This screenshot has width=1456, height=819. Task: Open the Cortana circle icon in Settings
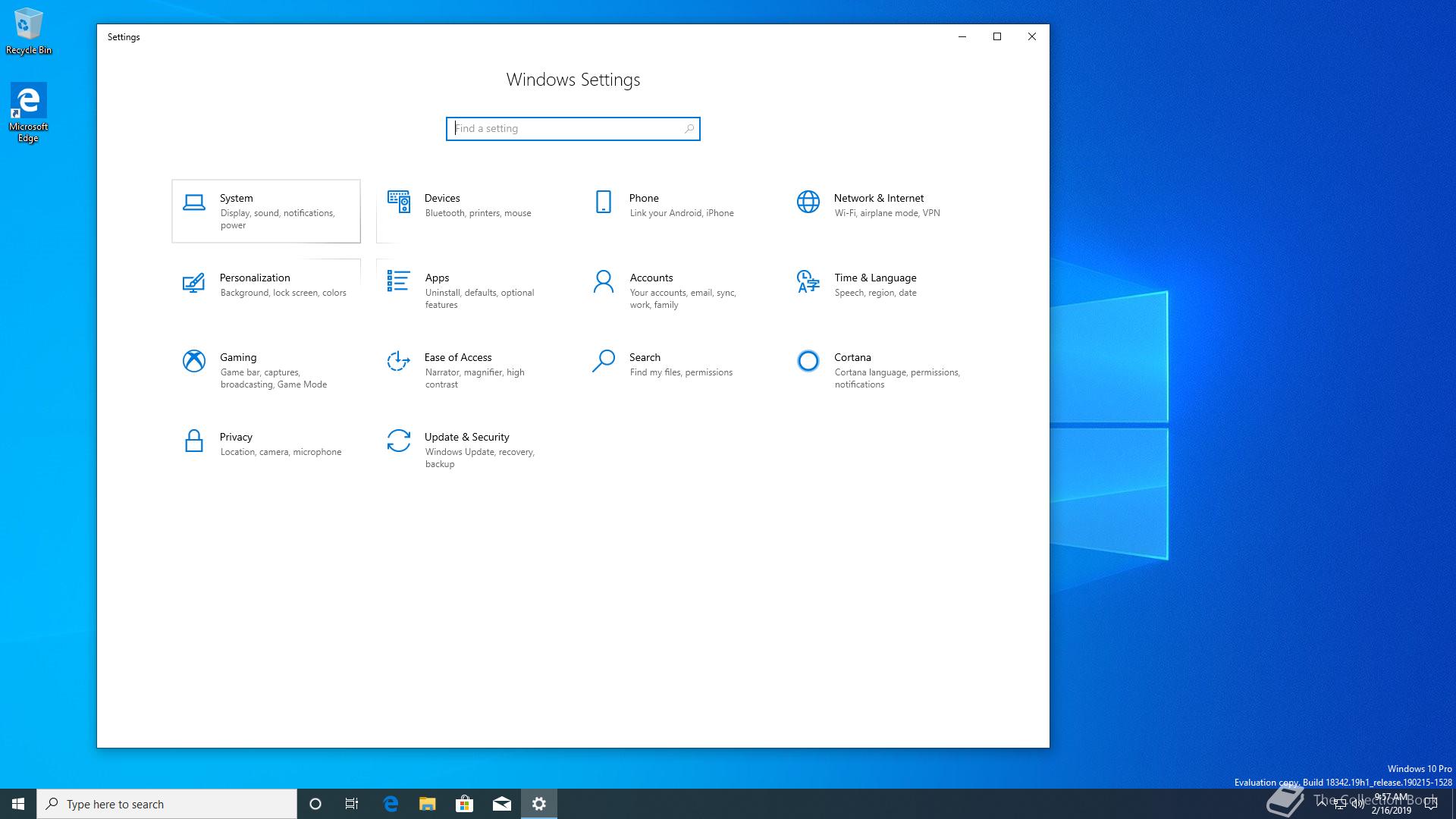[808, 361]
